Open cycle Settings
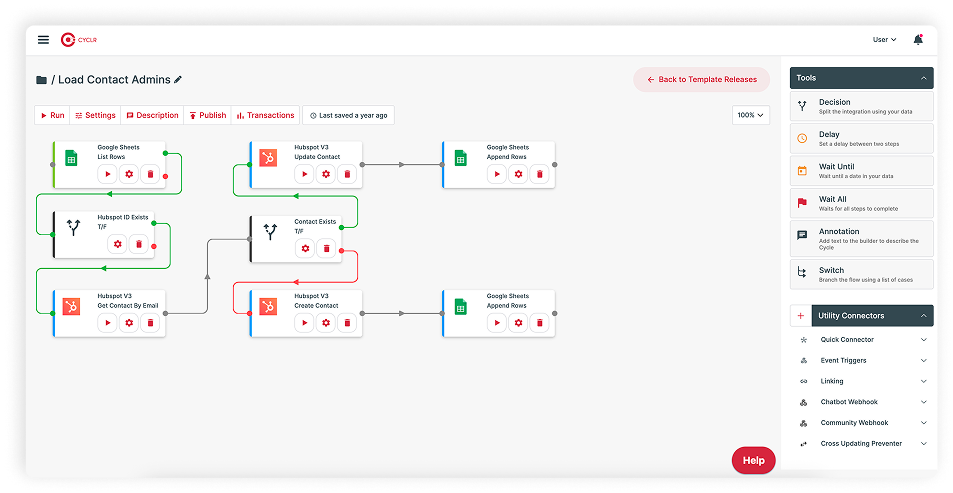 tap(95, 115)
